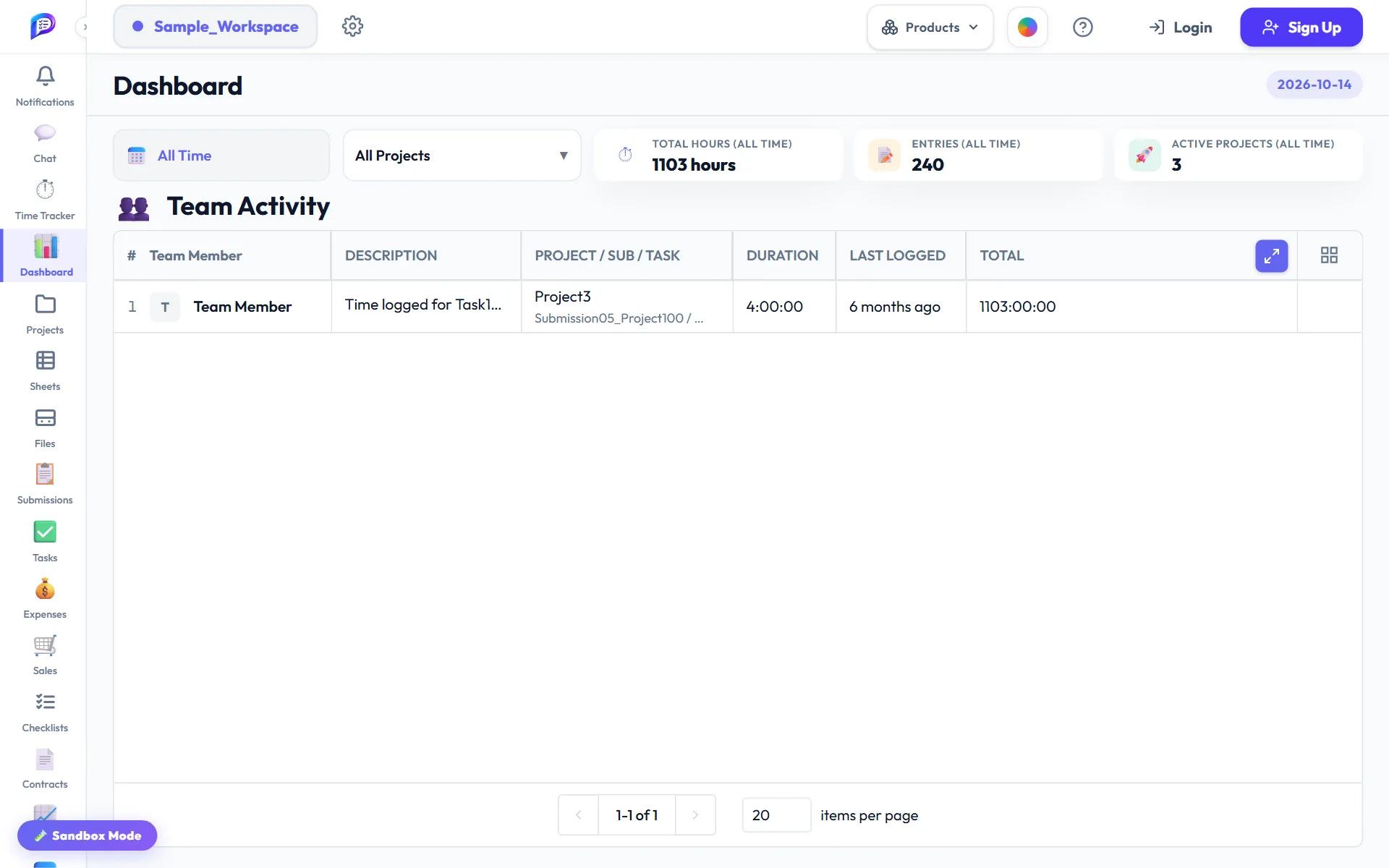Click the workspace settings gear icon
1389x868 pixels.
352,27
